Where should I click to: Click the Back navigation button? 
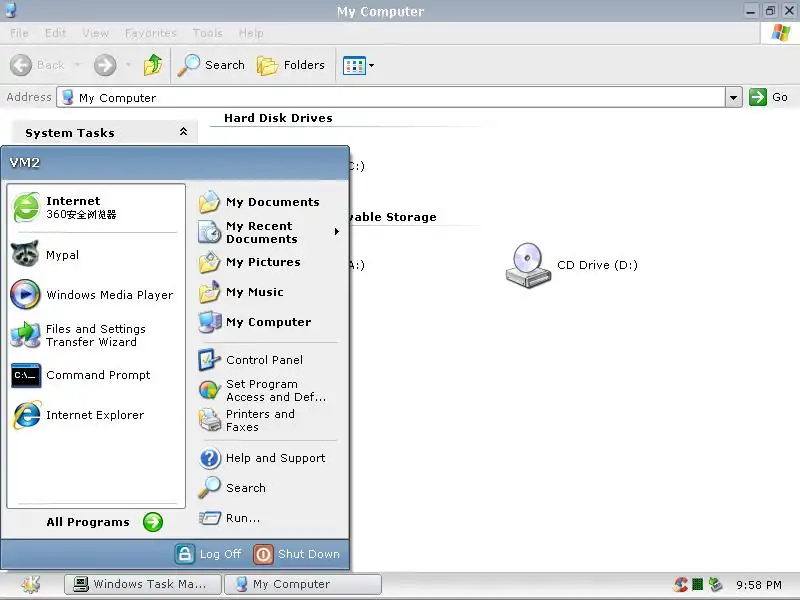tap(37, 65)
